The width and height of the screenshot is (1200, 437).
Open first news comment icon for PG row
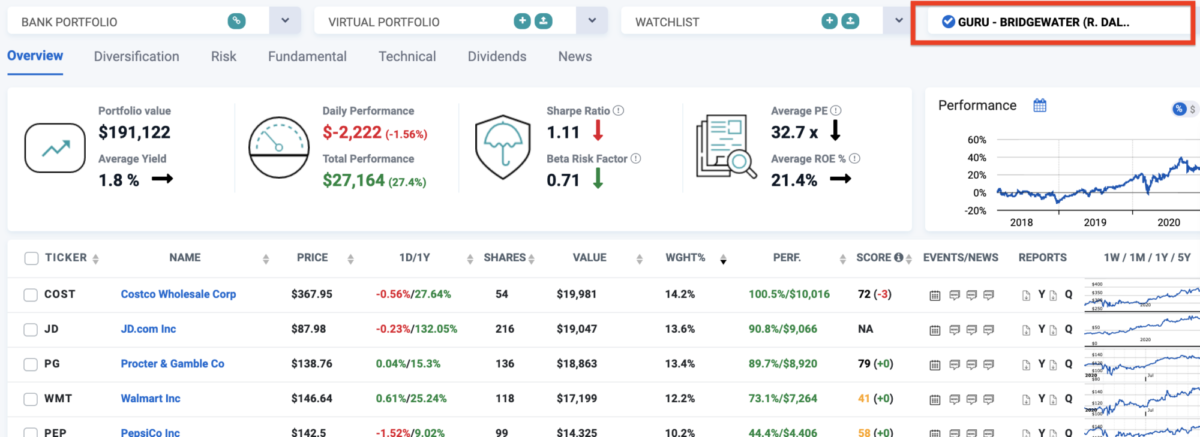pyautogui.click(x=953, y=365)
